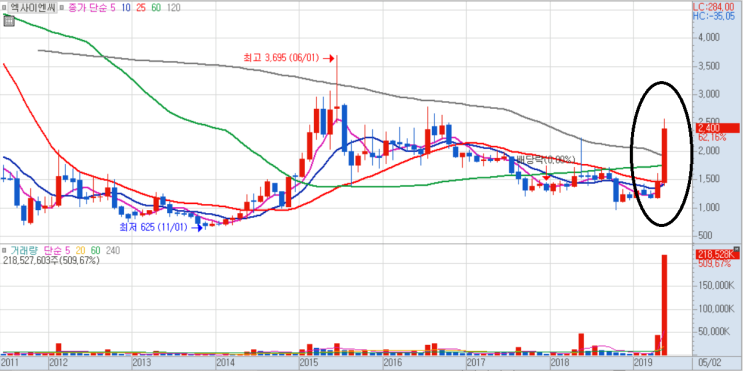The image size is (743, 371).
Task: Select the green 60 price moving average
Action: [x=157, y=8]
